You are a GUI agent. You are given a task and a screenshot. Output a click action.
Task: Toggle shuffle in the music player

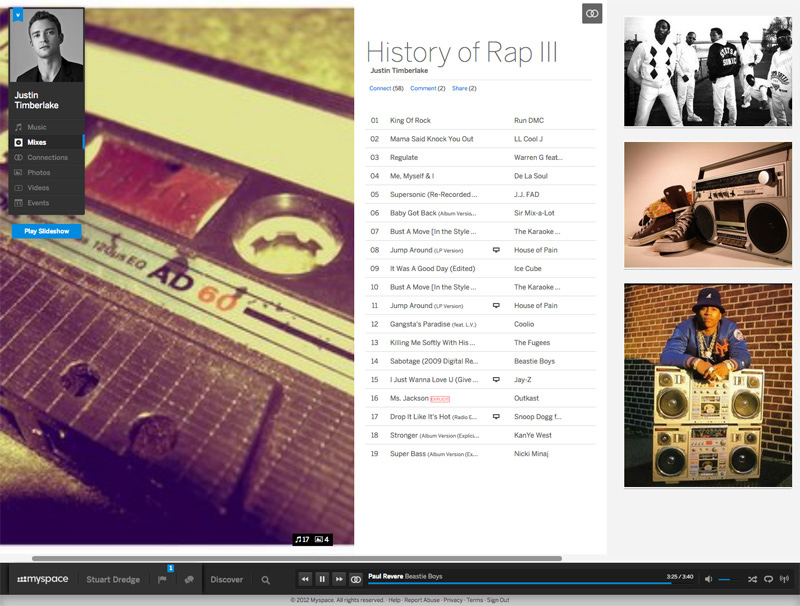[x=752, y=579]
